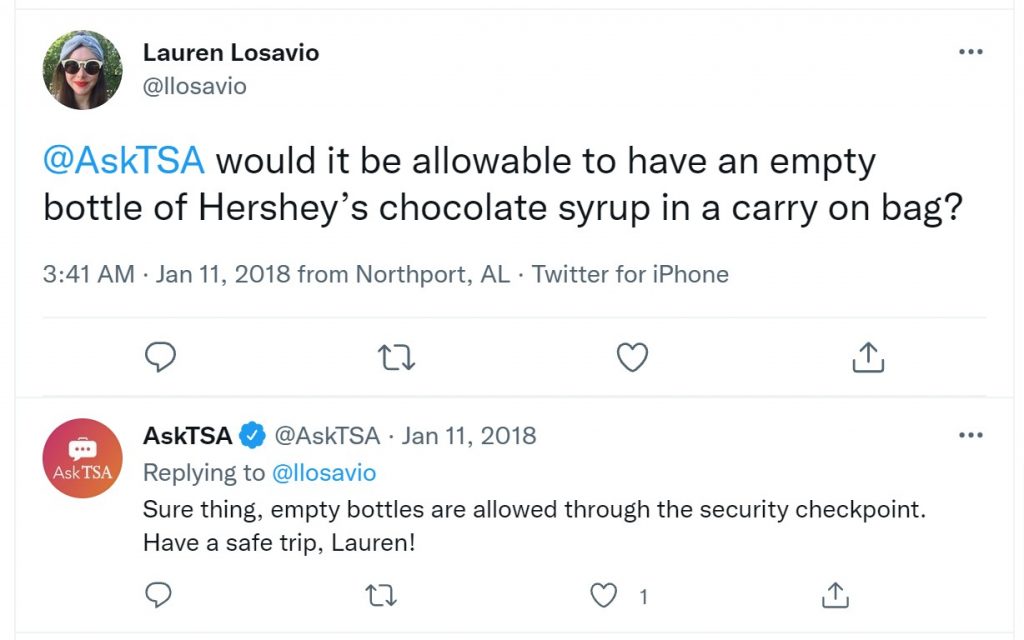The width and height of the screenshot is (1024, 640).
Task: Reply to the AskTSA response tweet
Action: [158, 595]
